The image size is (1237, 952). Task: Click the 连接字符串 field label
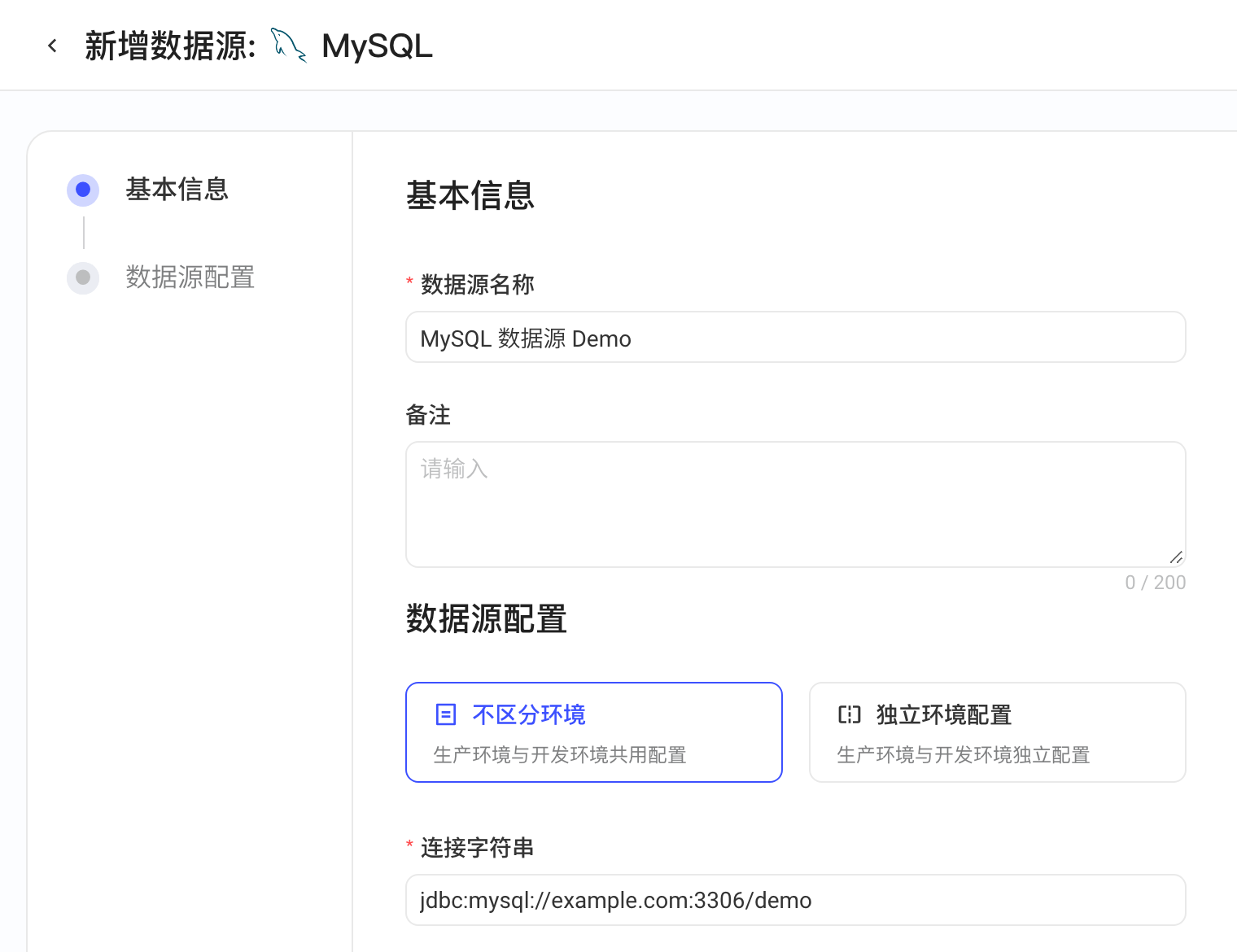point(477,848)
